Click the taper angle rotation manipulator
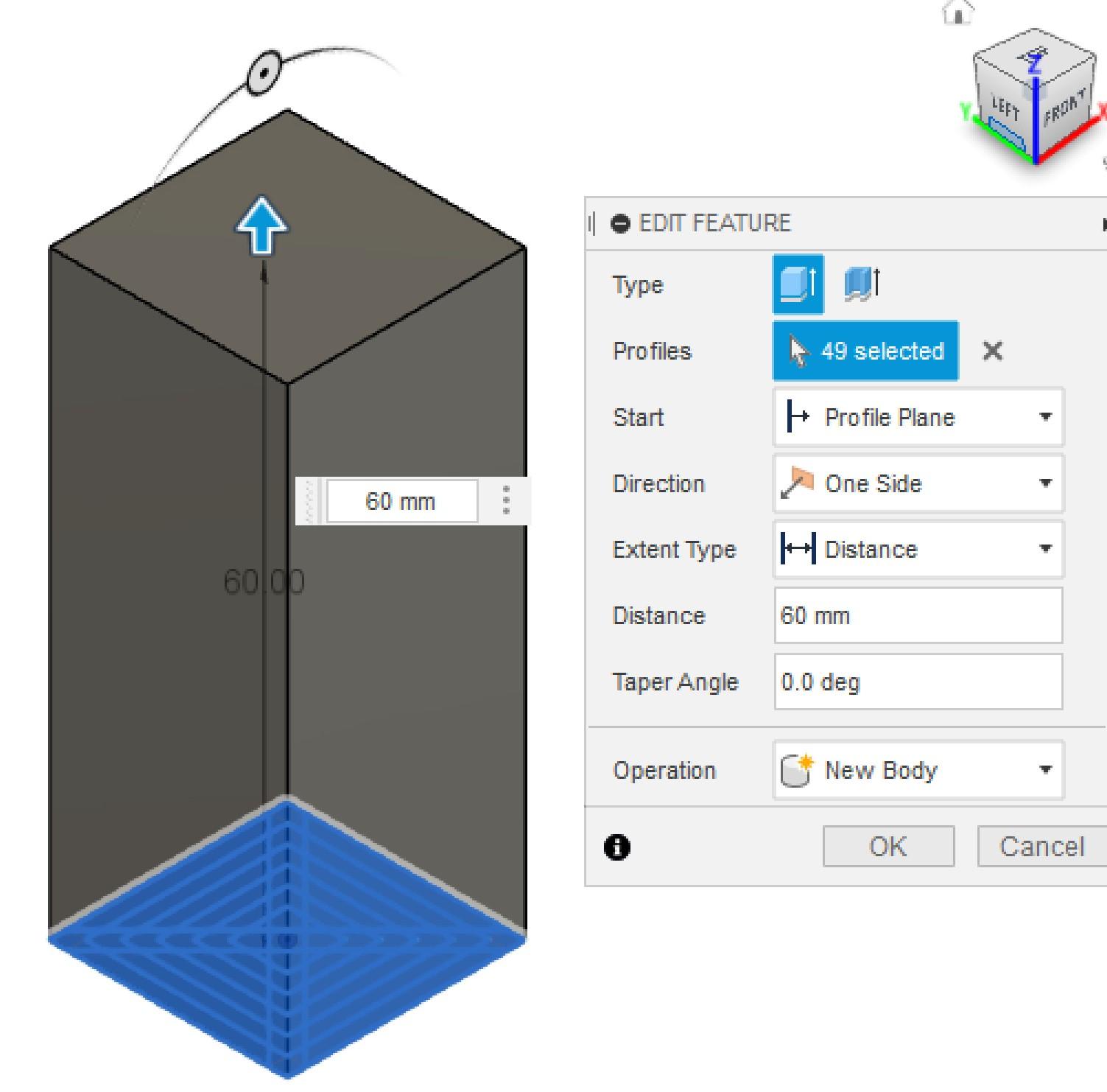This screenshot has height=1092, width=1107. pos(263,73)
